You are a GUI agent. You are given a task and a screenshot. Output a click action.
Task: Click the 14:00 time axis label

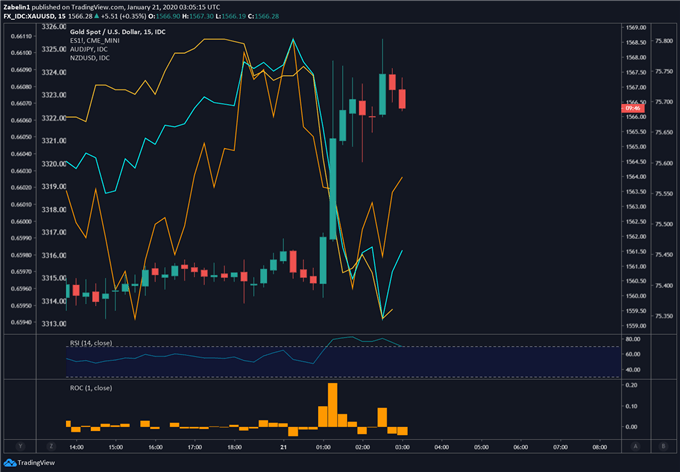point(76,447)
